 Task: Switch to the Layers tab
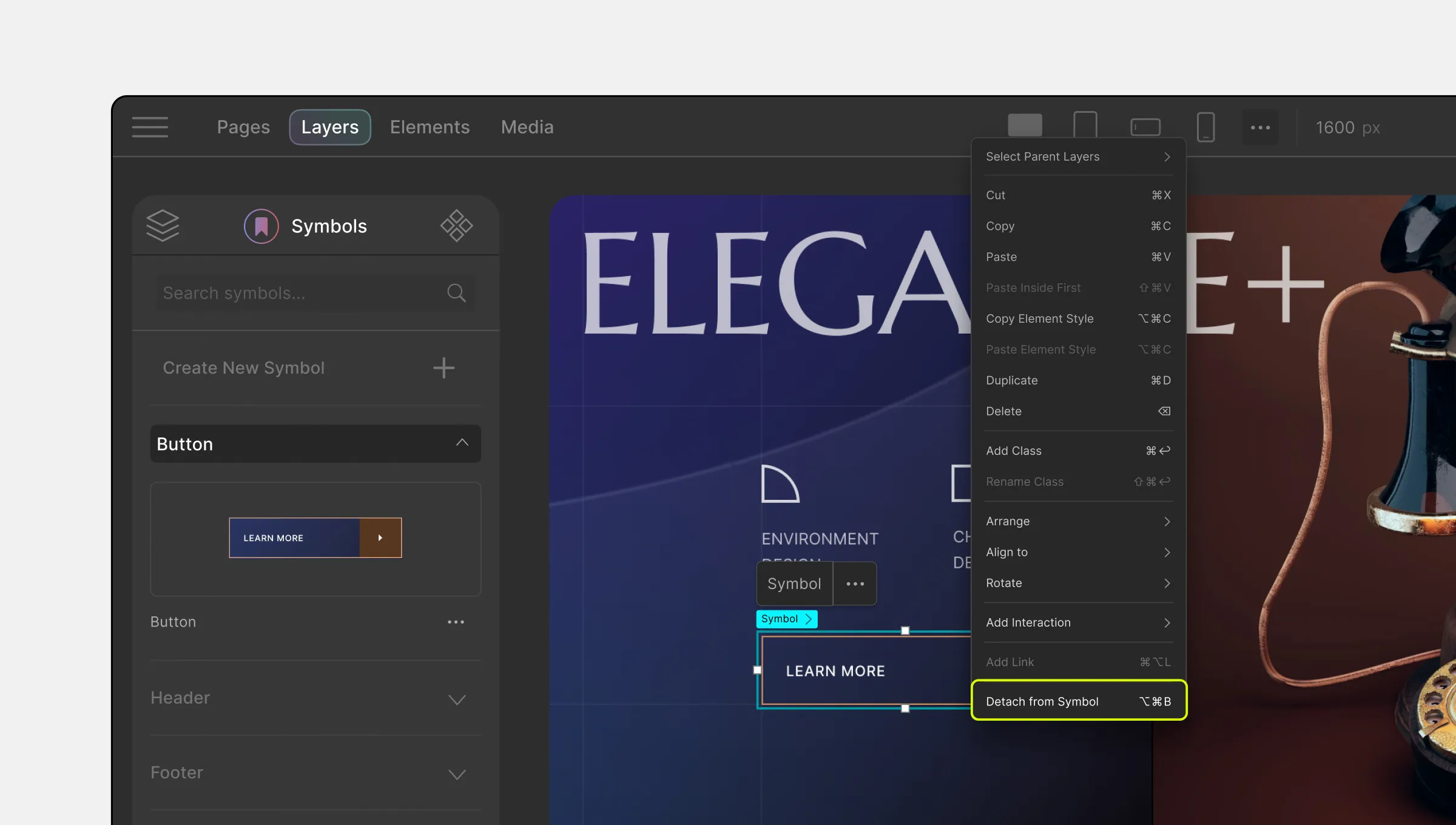coord(330,127)
